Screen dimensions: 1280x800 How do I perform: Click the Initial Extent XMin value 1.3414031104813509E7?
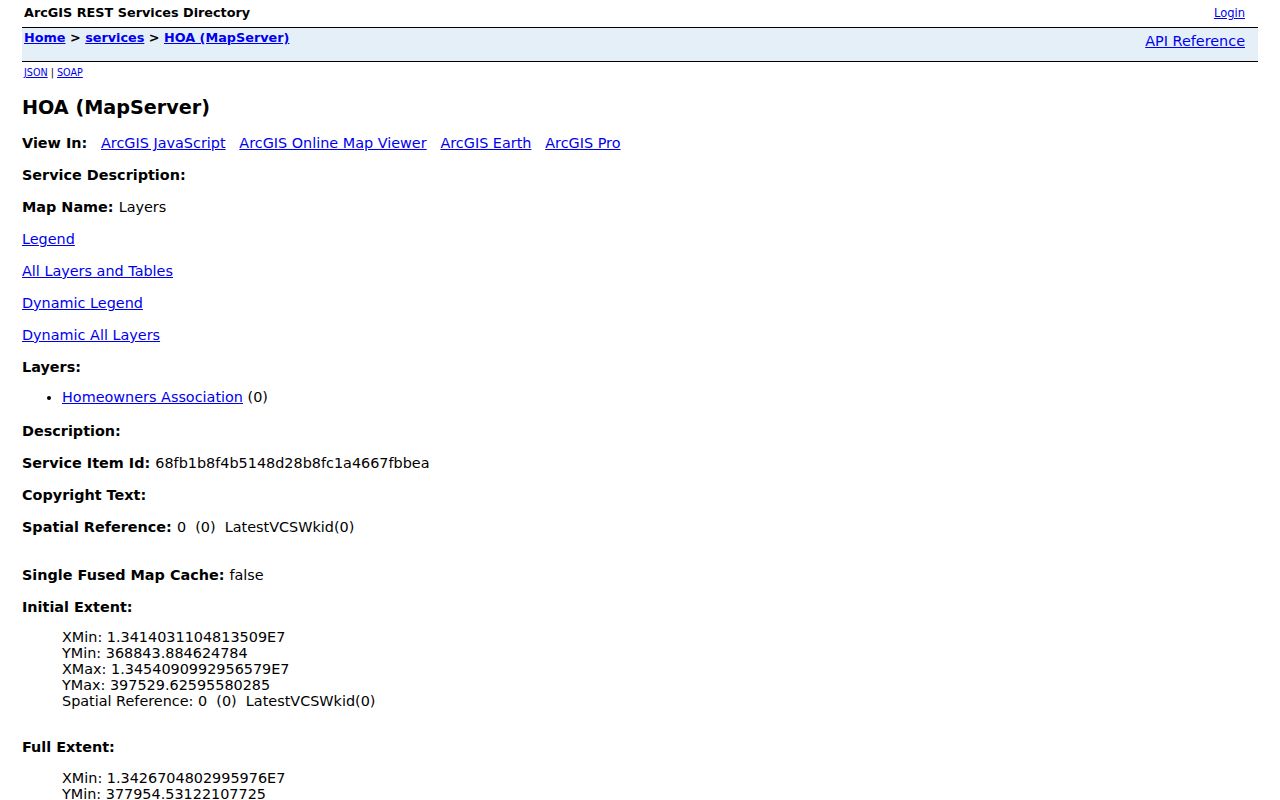(196, 637)
